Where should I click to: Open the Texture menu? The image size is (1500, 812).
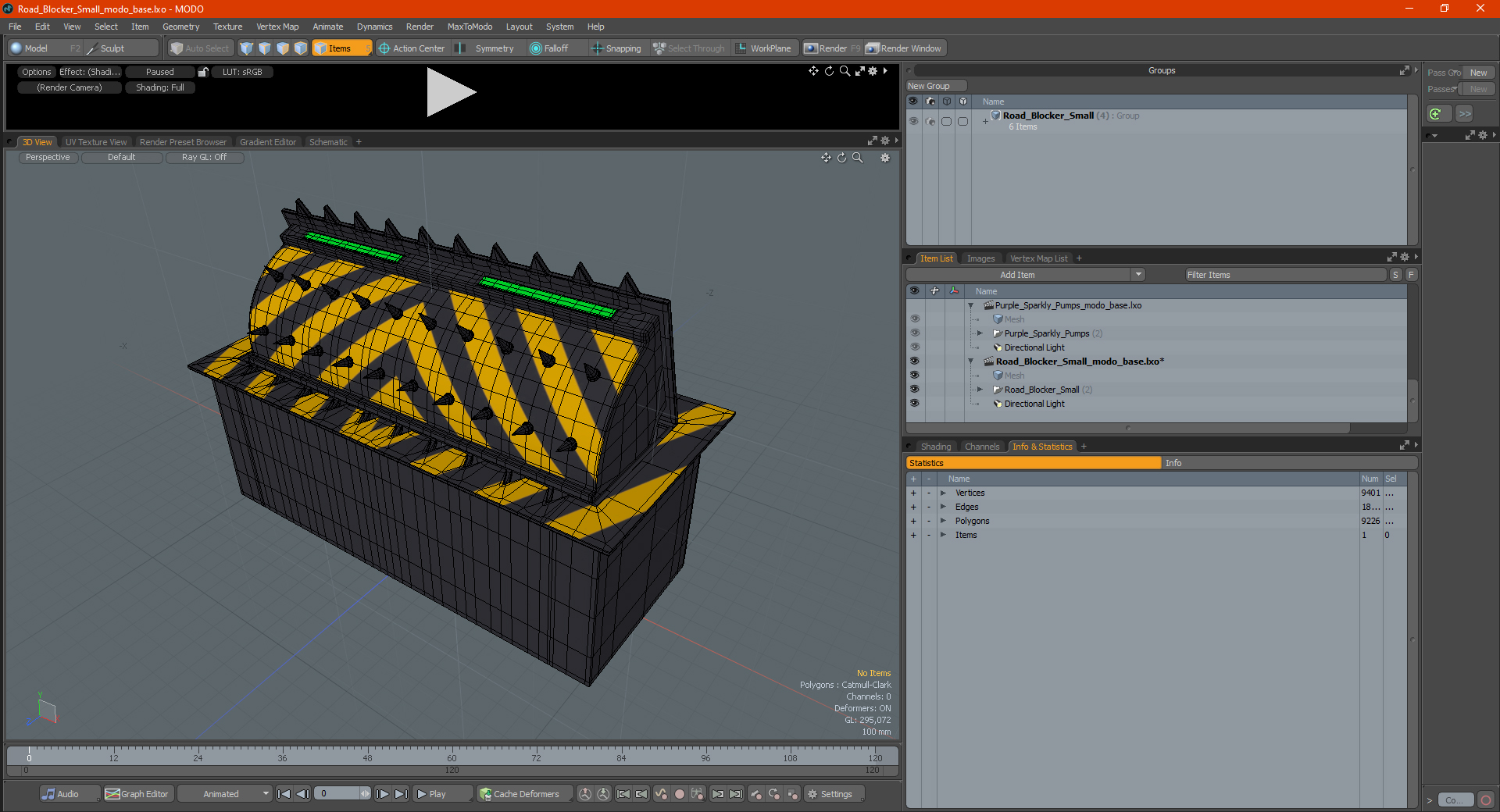pos(227,27)
